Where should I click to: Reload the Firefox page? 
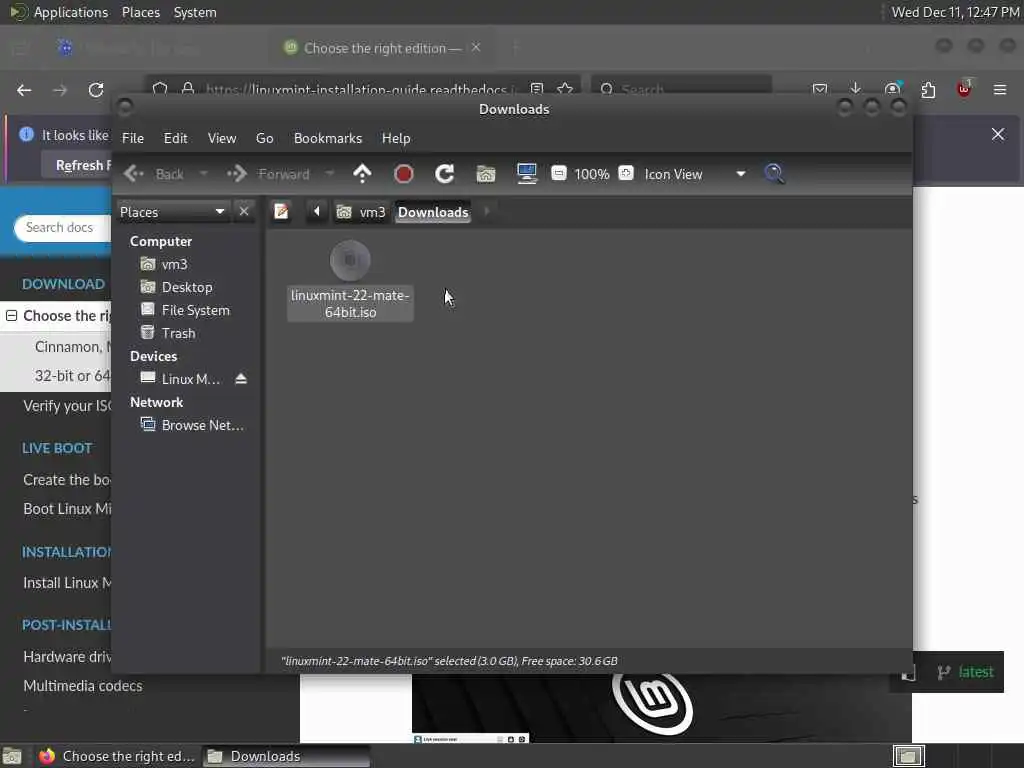pos(96,90)
